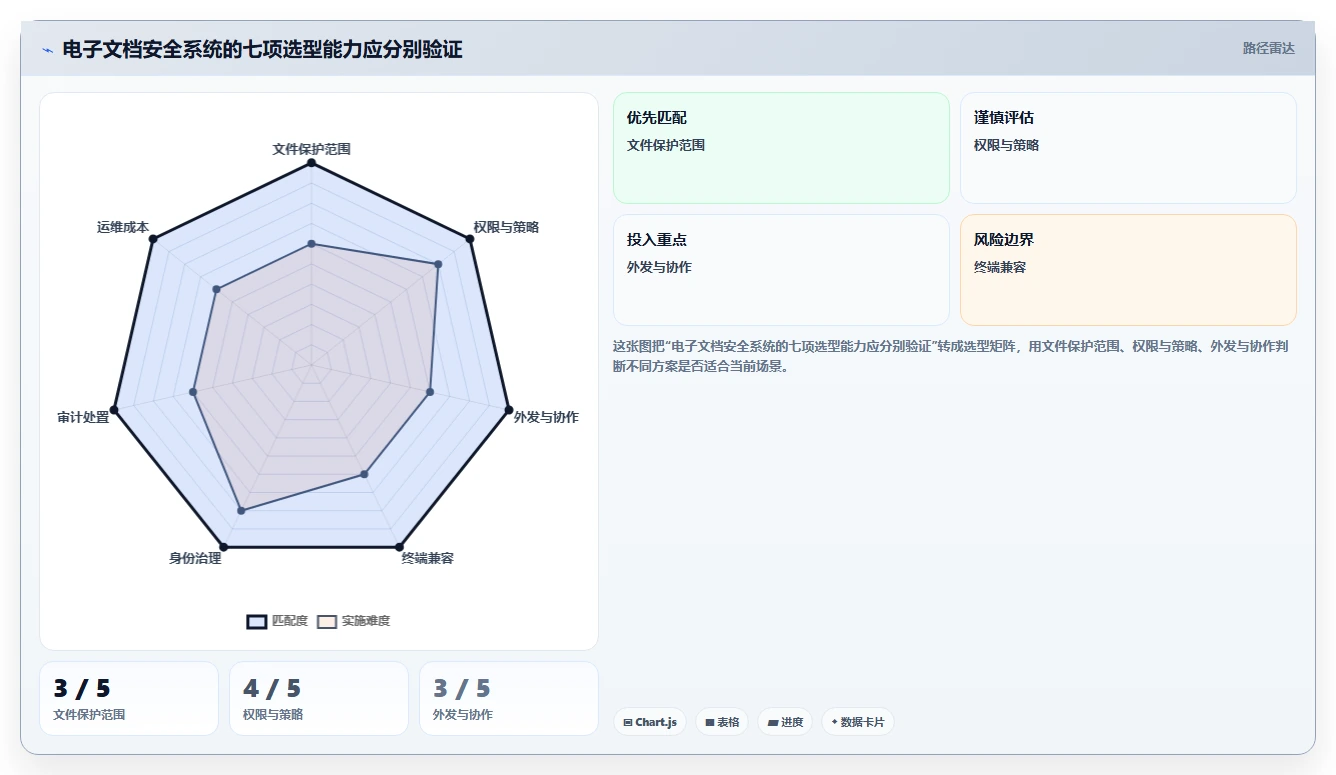Click 终端兼容 text inside 风险边界 card
1336x775 pixels.
tap(1000, 267)
